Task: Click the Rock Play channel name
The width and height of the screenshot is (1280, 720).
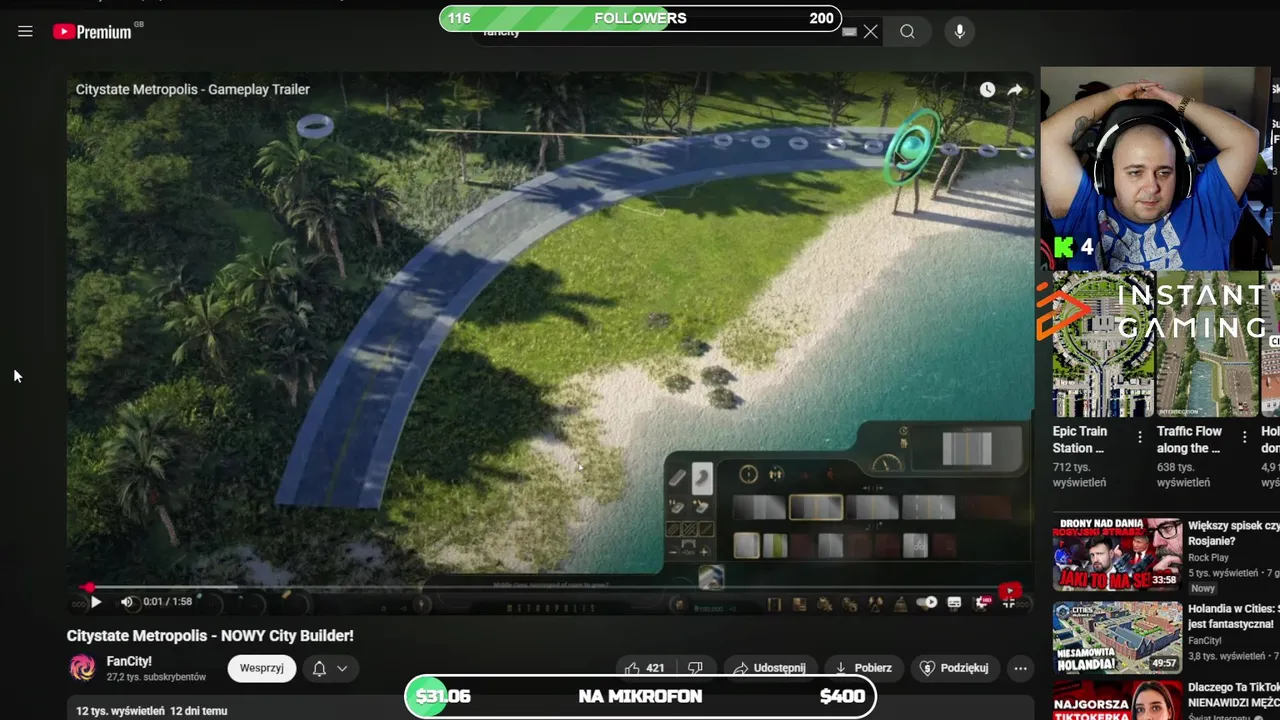Action: point(1208,558)
